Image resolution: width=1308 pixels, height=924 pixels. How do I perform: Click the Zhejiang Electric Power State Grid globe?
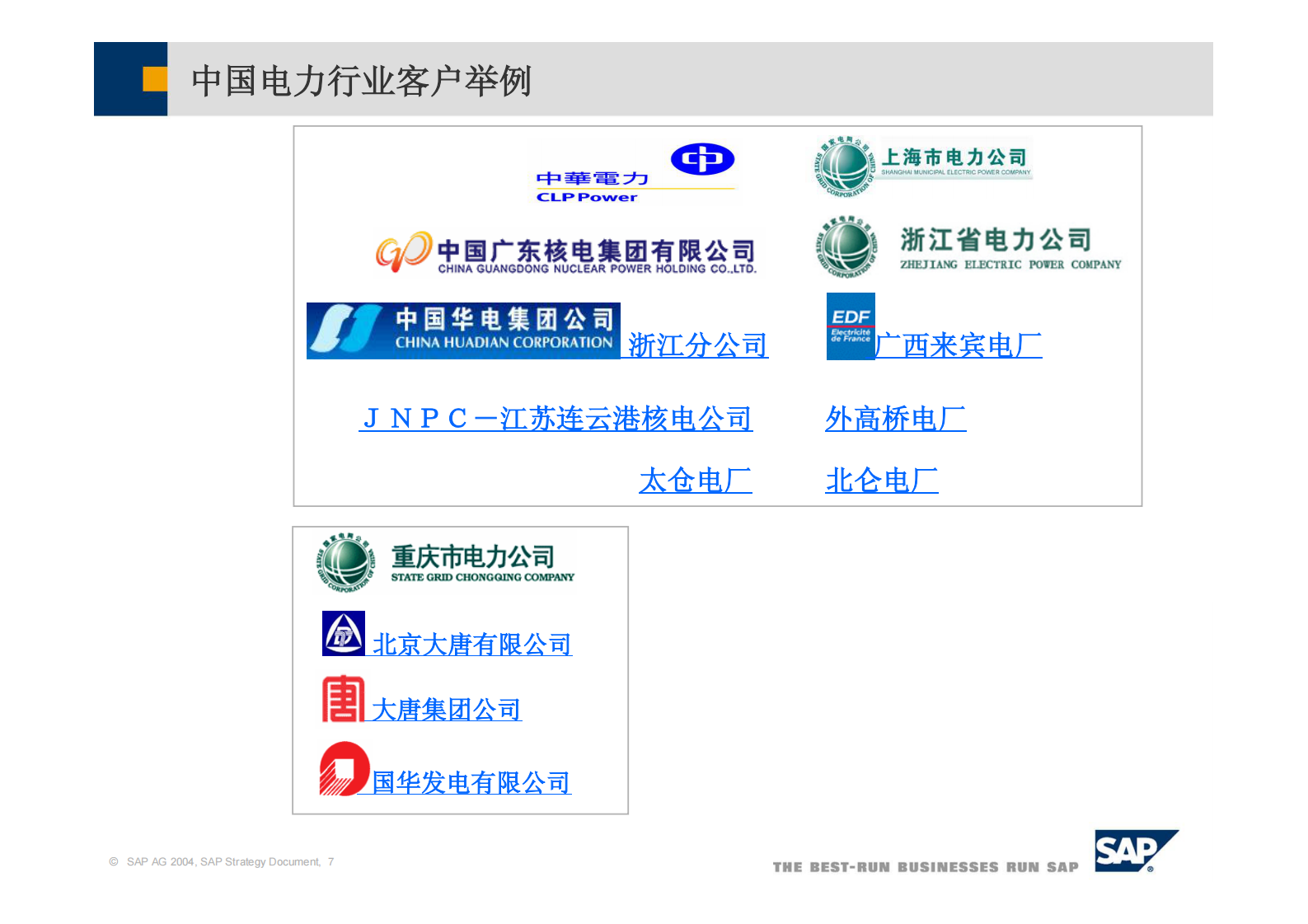tap(846, 246)
